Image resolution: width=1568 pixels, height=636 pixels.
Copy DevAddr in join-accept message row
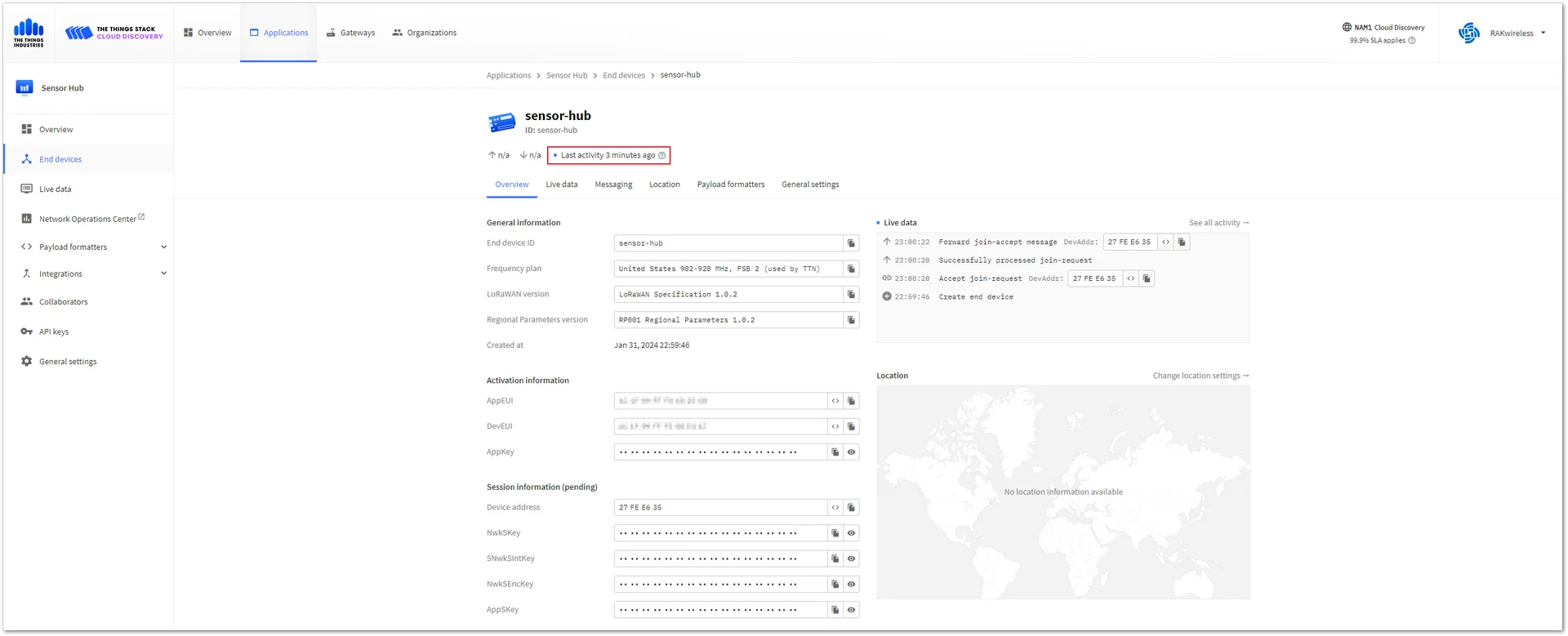click(x=1181, y=242)
